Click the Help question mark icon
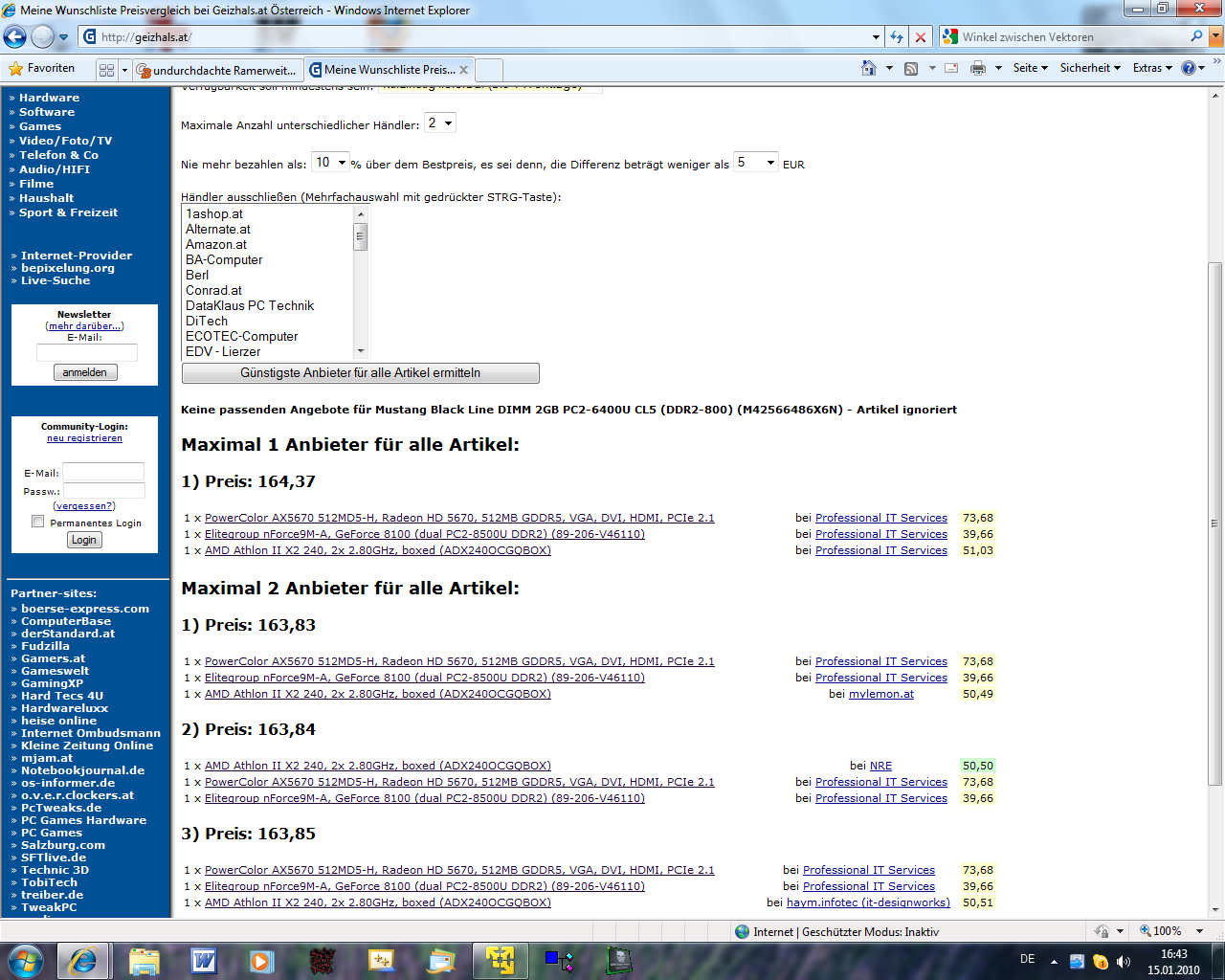Viewport: 1225px width, 980px height. point(1189,68)
